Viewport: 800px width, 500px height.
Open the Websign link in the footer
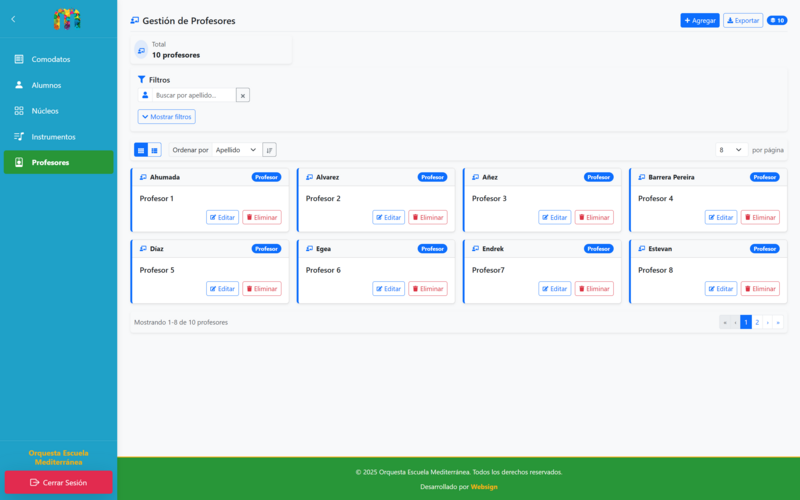point(484,487)
